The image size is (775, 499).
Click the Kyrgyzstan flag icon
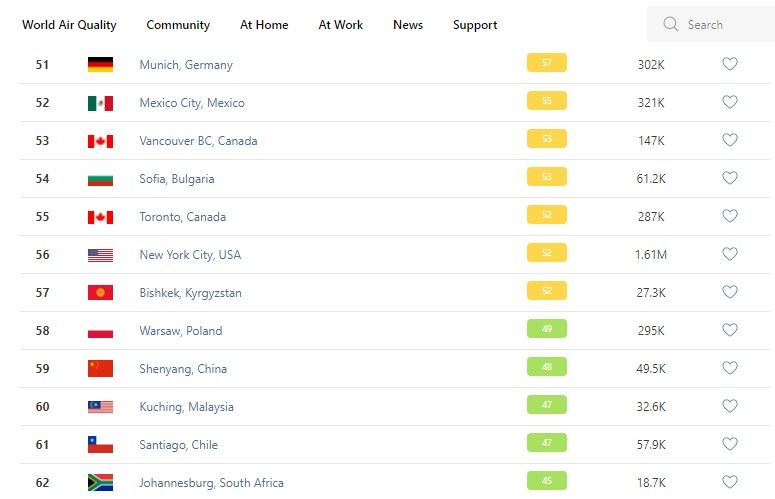click(100, 293)
